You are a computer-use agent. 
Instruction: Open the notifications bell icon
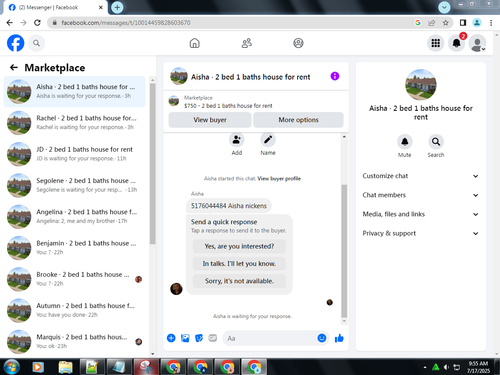point(456,43)
